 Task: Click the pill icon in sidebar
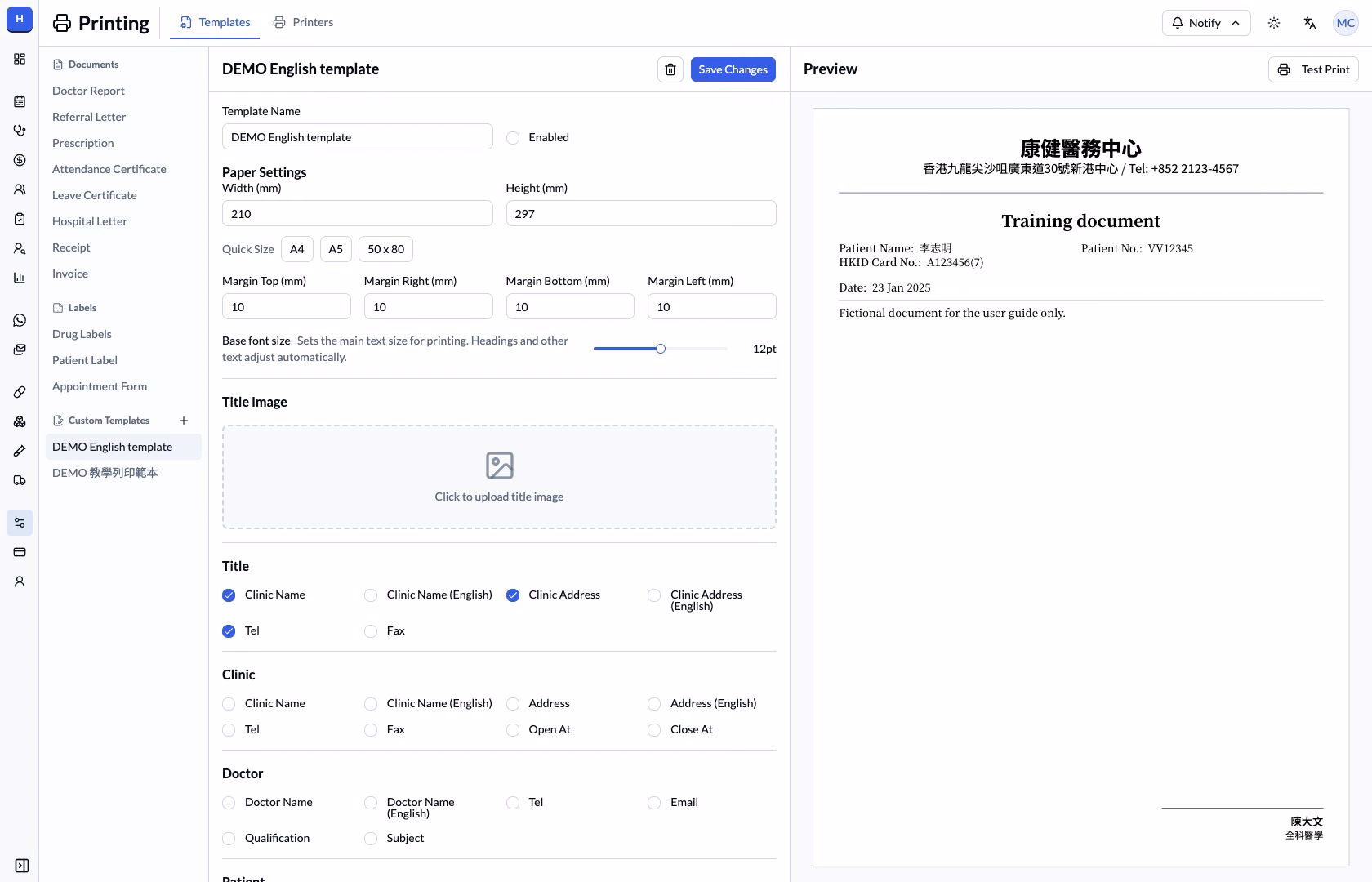(x=20, y=392)
